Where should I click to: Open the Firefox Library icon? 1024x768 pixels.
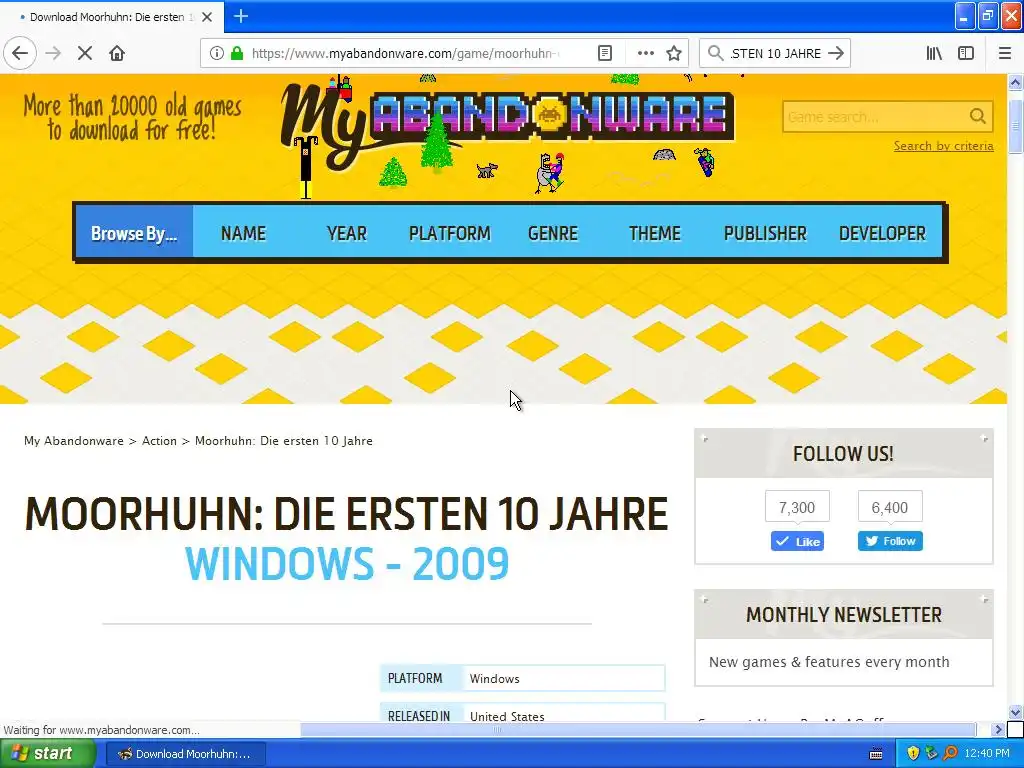click(935, 54)
